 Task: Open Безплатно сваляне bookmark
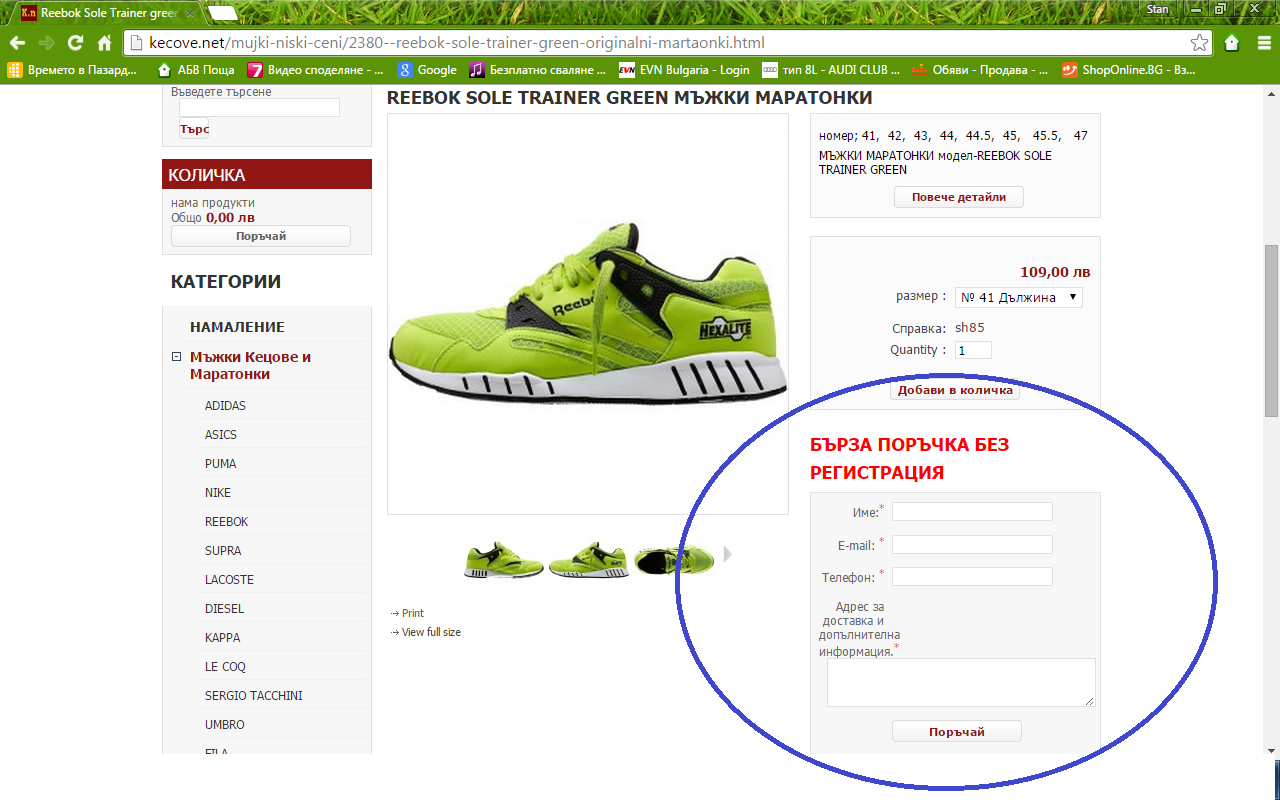tap(538, 70)
